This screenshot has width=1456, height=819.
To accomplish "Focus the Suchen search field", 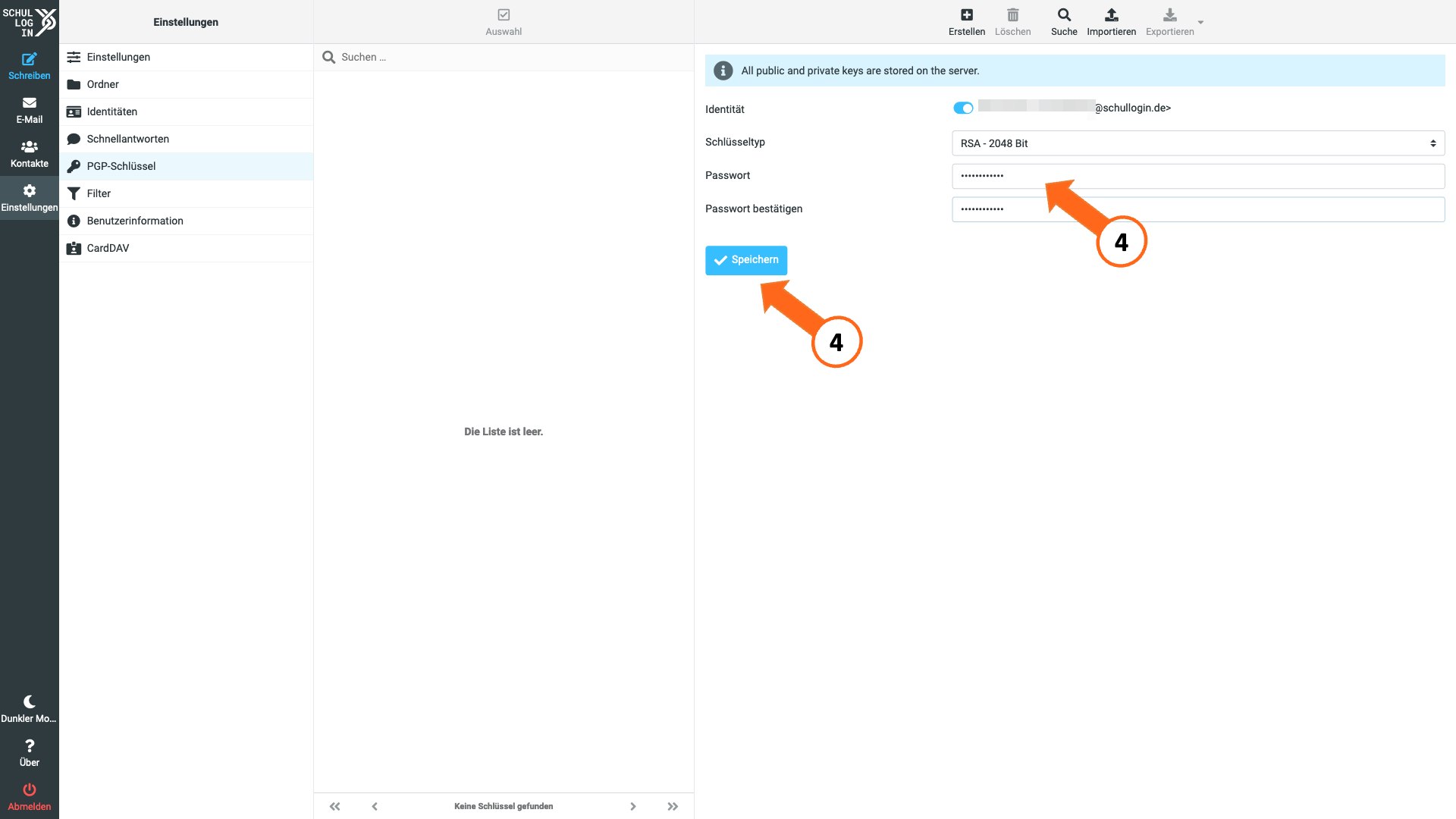I will point(504,57).
